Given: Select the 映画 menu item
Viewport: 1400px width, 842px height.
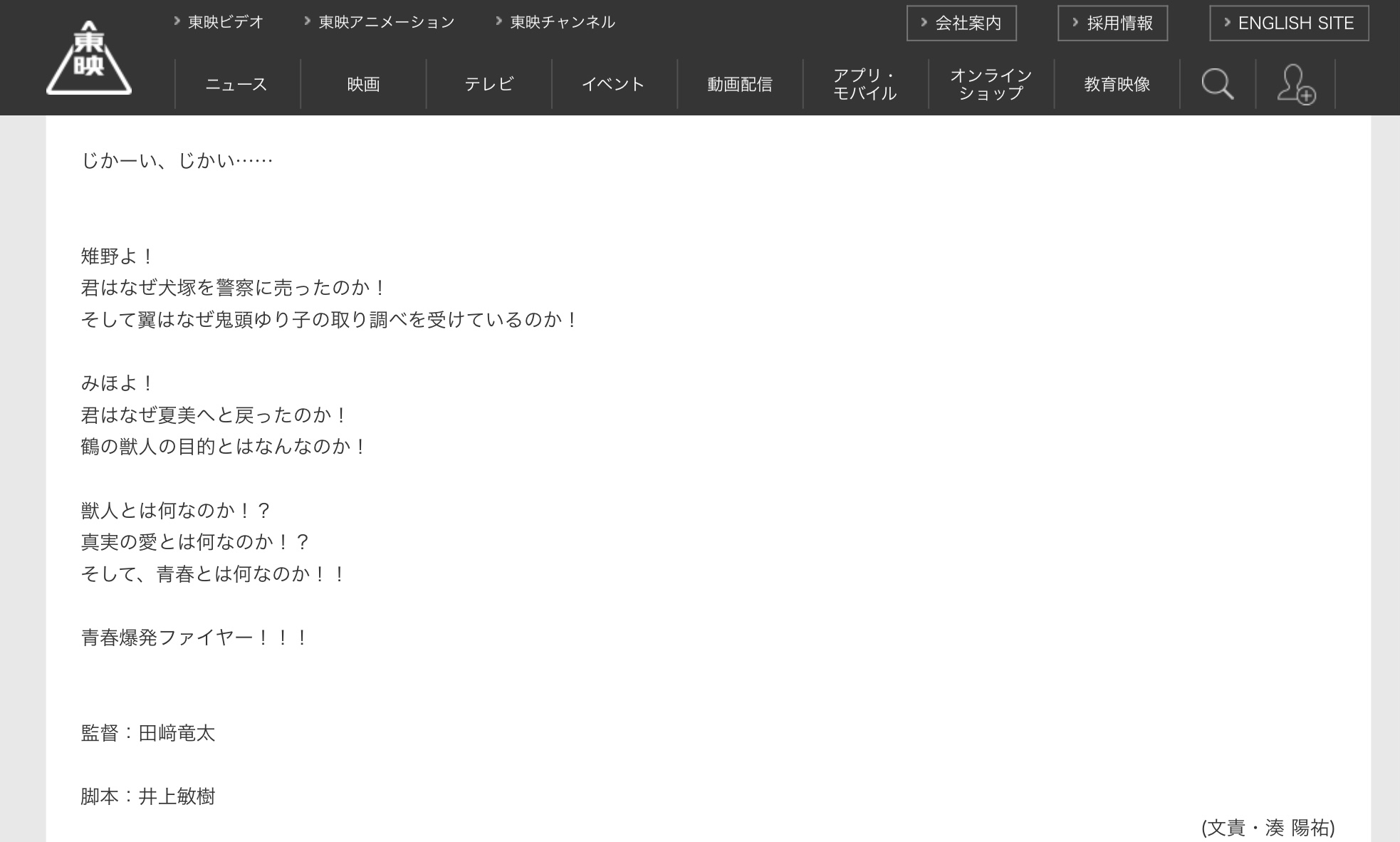Looking at the screenshot, I should (363, 84).
